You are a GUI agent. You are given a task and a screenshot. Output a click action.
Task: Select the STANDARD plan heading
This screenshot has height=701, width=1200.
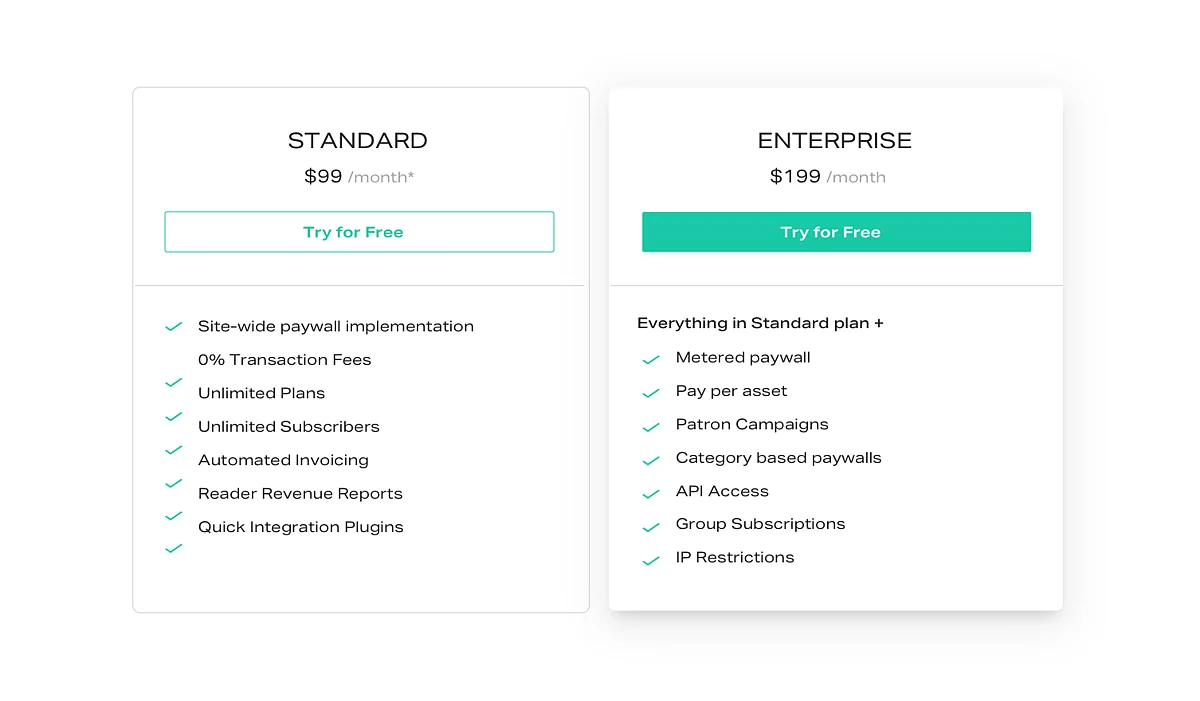click(x=358, y=141)
